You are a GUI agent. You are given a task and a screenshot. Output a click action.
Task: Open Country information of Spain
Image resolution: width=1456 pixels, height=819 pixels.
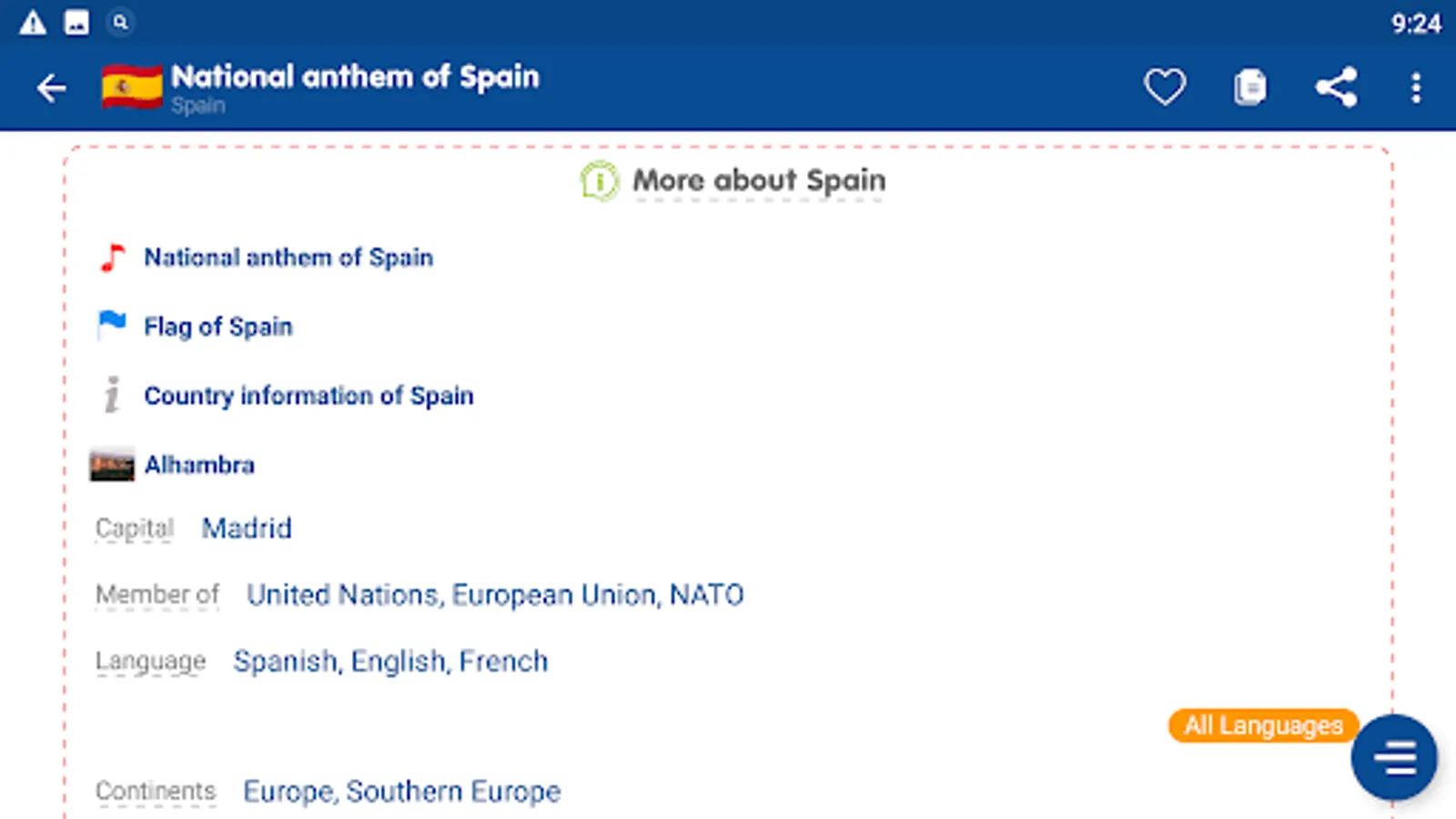(308, 396)
